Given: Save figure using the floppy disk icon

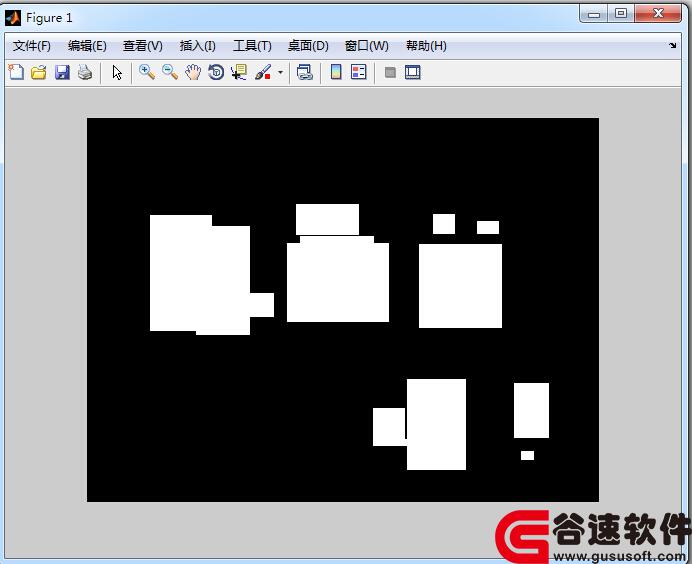Looking at the screenshot, I should (x=62, y=72).
